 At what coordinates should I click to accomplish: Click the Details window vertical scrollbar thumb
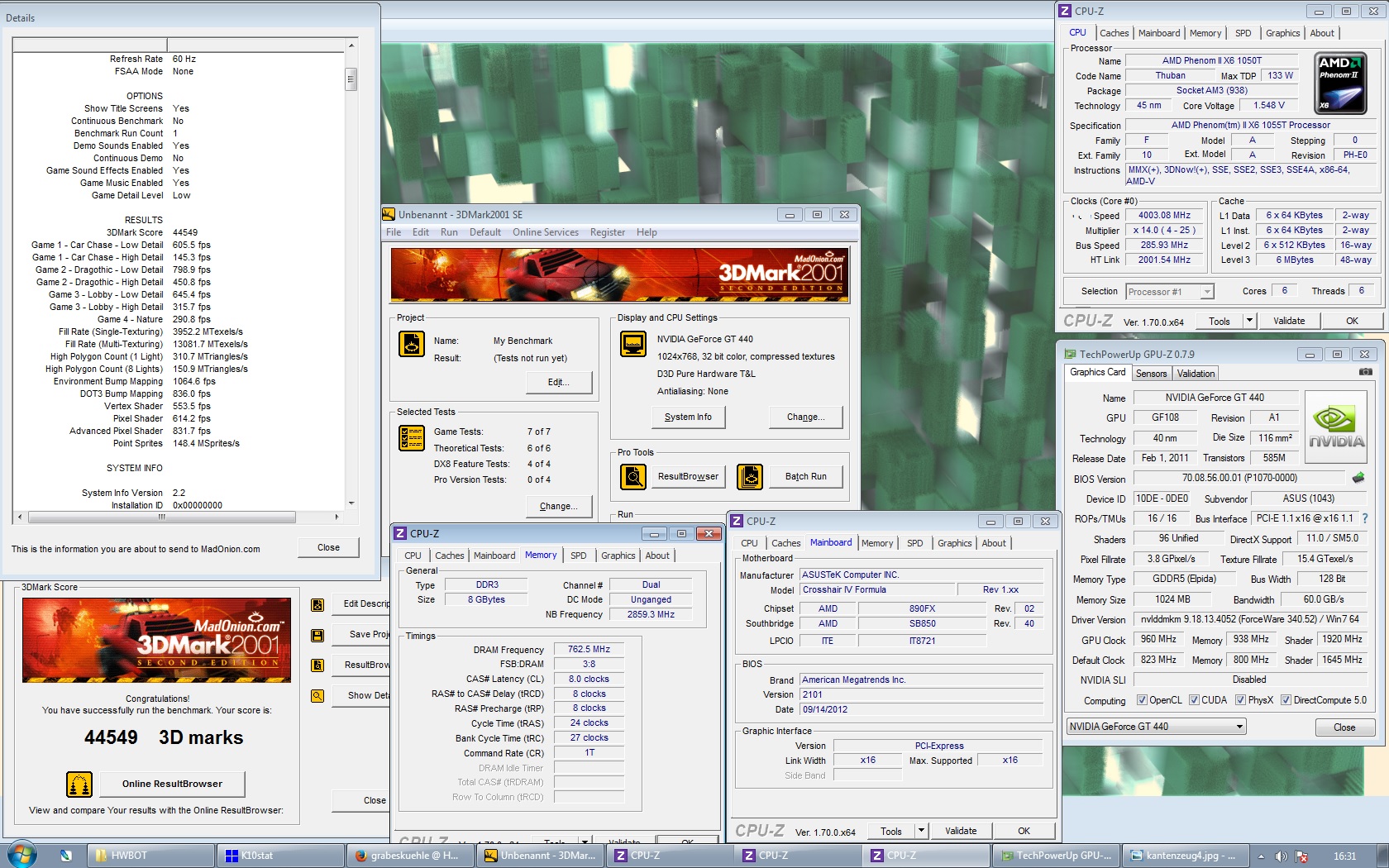pos(351,79)
